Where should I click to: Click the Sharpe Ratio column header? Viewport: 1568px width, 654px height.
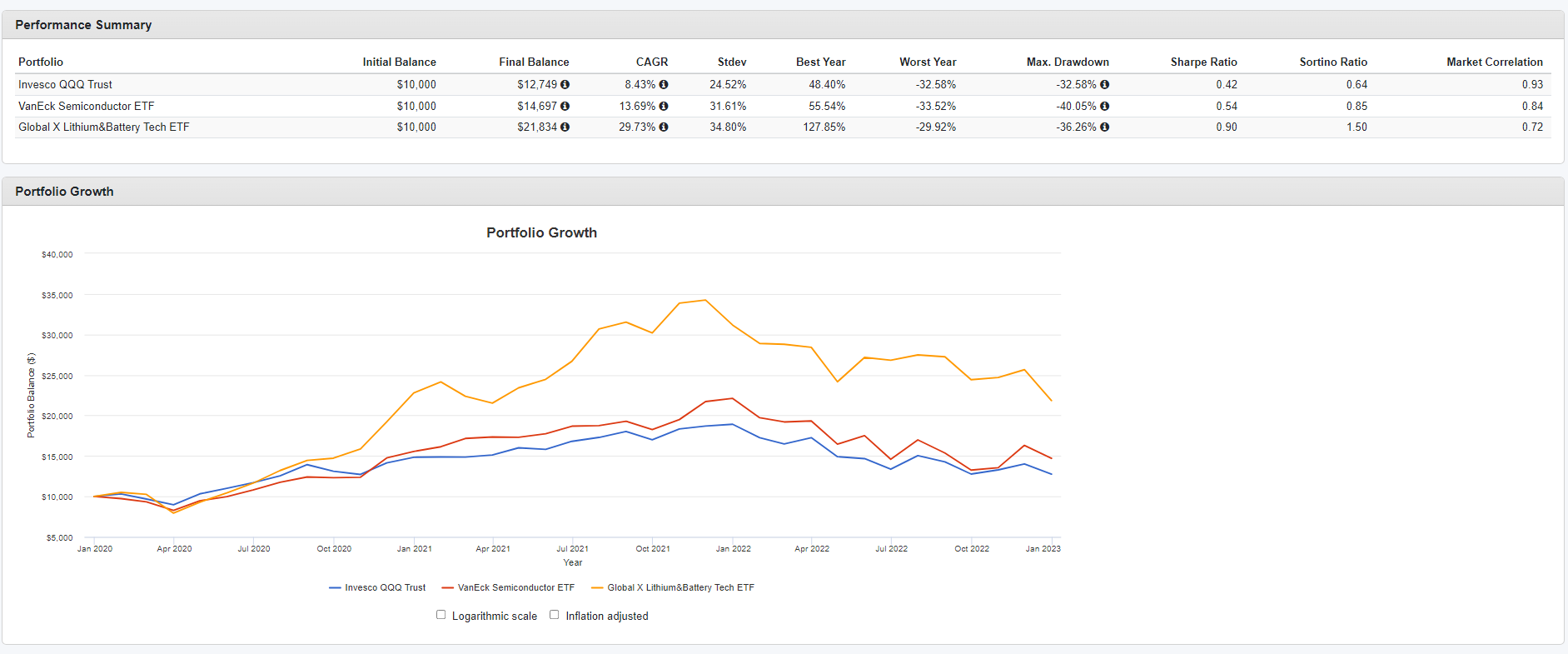[x=1204, y=62]
